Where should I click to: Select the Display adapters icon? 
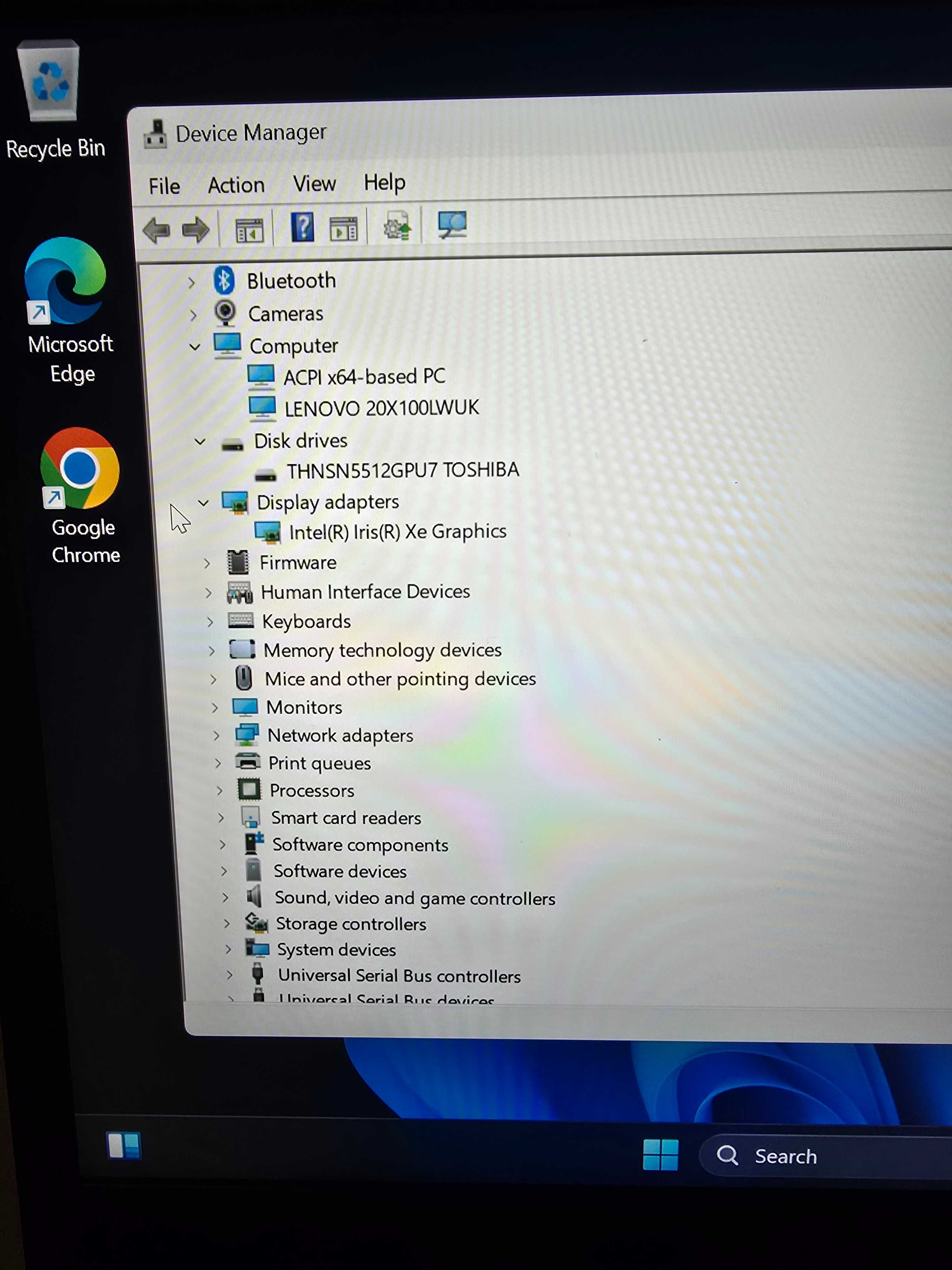(235, 502)
